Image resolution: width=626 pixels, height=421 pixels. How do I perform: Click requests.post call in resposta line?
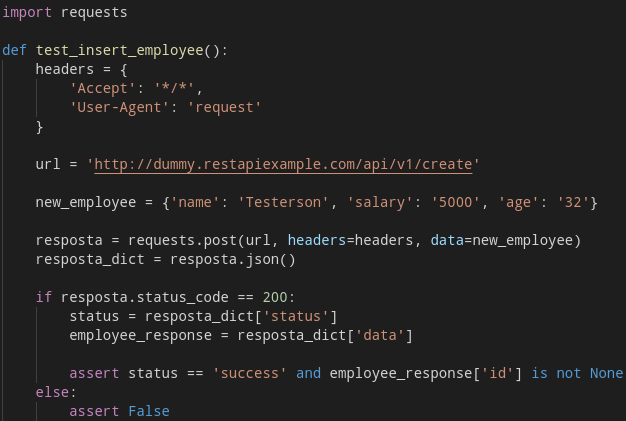(x=182, y=241)
